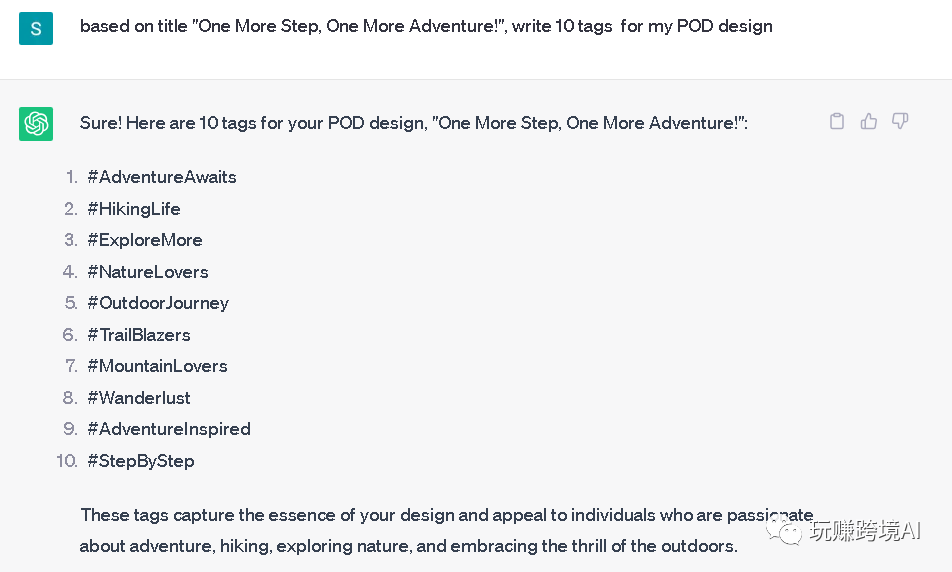Click the user prompt about POD design
The height and width of the screenshot is (572, 952).
tap(426, 26)
